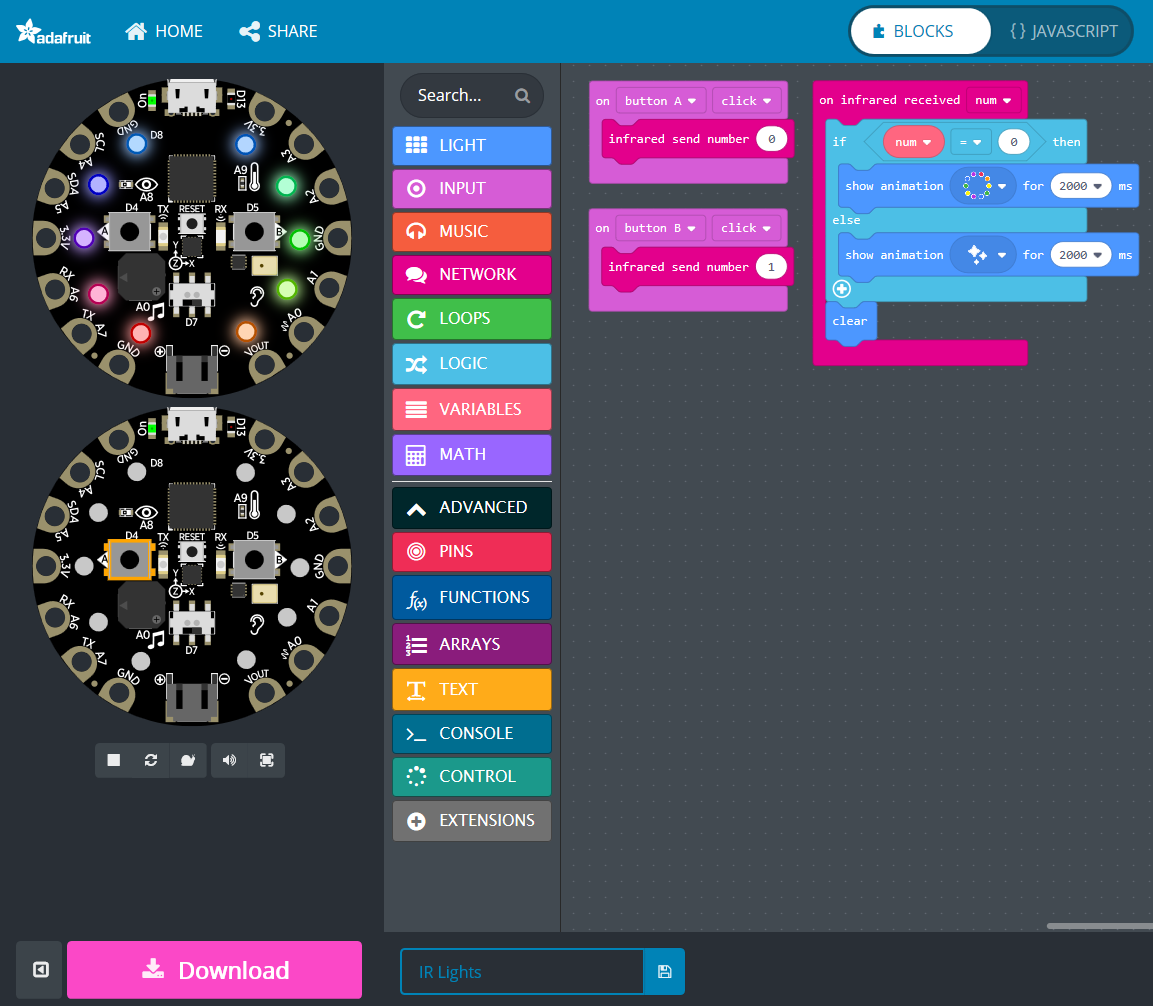Open the FUNCTIONS block category
The image size is (1153, 1006).
pos(472,598)
